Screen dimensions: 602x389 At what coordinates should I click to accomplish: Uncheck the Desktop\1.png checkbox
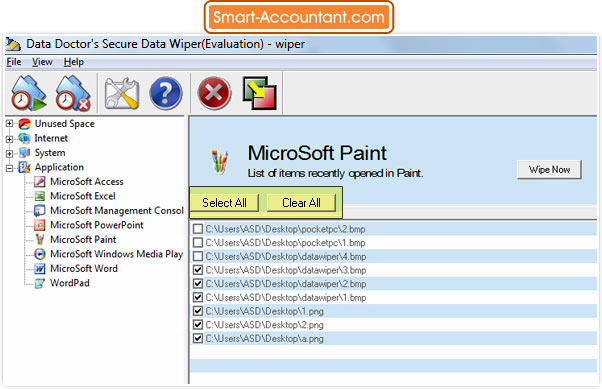tap(198, 311)
